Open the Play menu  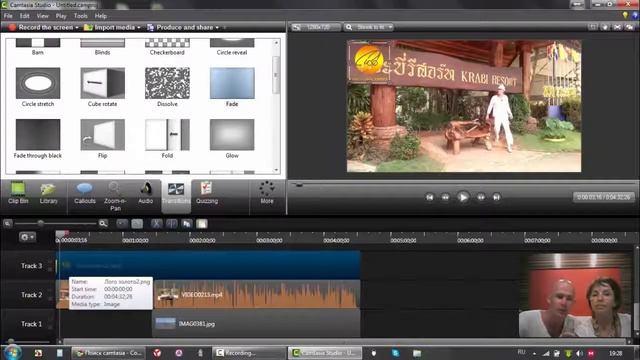(x=61, y=16)
